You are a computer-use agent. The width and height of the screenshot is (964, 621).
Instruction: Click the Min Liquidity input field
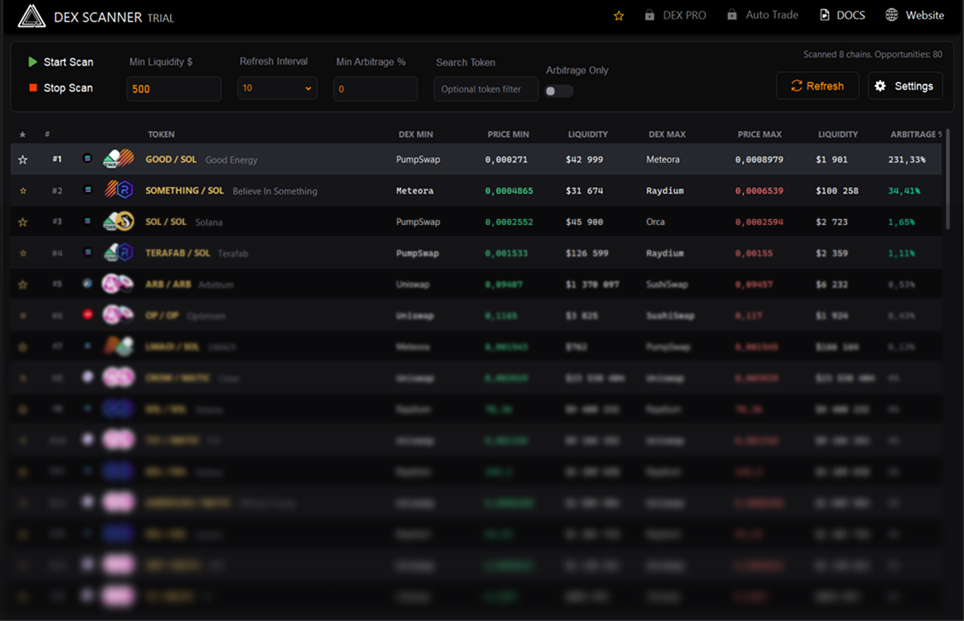173,89
